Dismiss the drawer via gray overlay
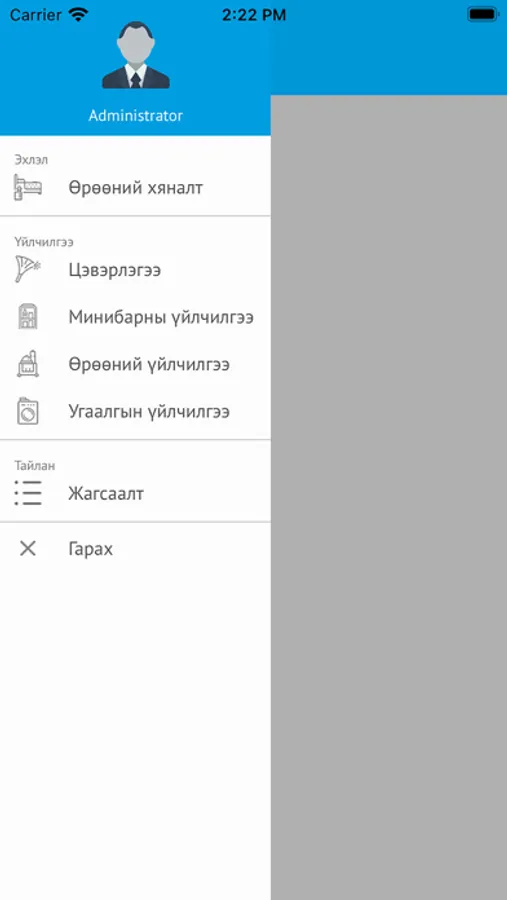The width and height of the screenshot is (507, 900). [389, 497]
